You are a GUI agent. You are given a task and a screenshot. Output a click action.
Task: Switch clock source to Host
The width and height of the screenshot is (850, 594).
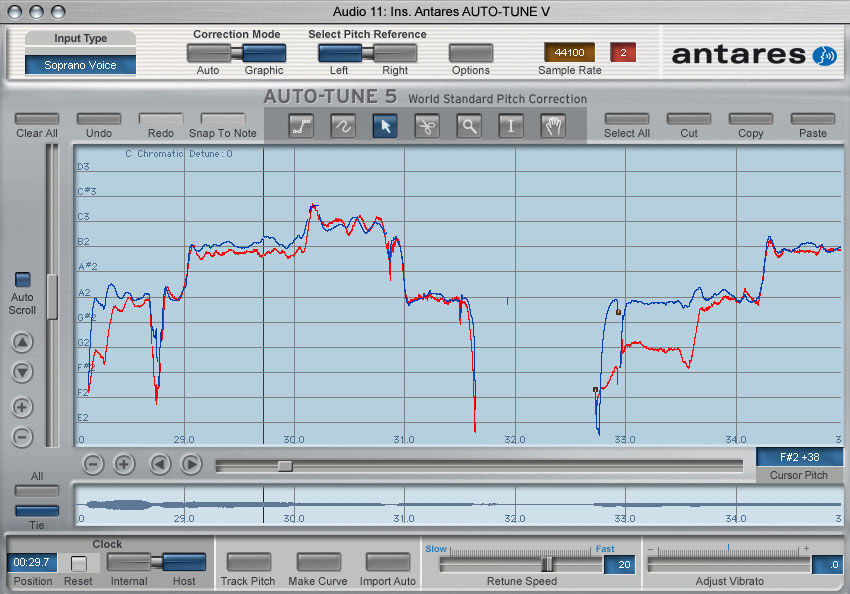184,562
